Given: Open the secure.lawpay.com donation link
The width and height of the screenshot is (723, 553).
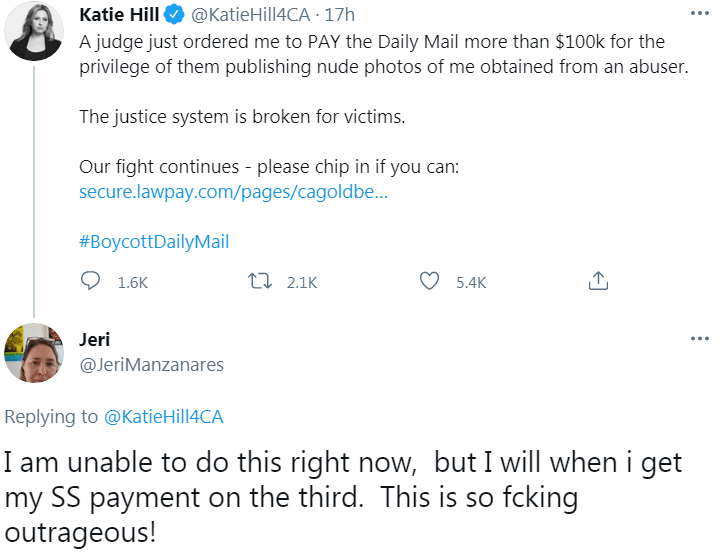Looking at the screenshot, I should [233, 191].
